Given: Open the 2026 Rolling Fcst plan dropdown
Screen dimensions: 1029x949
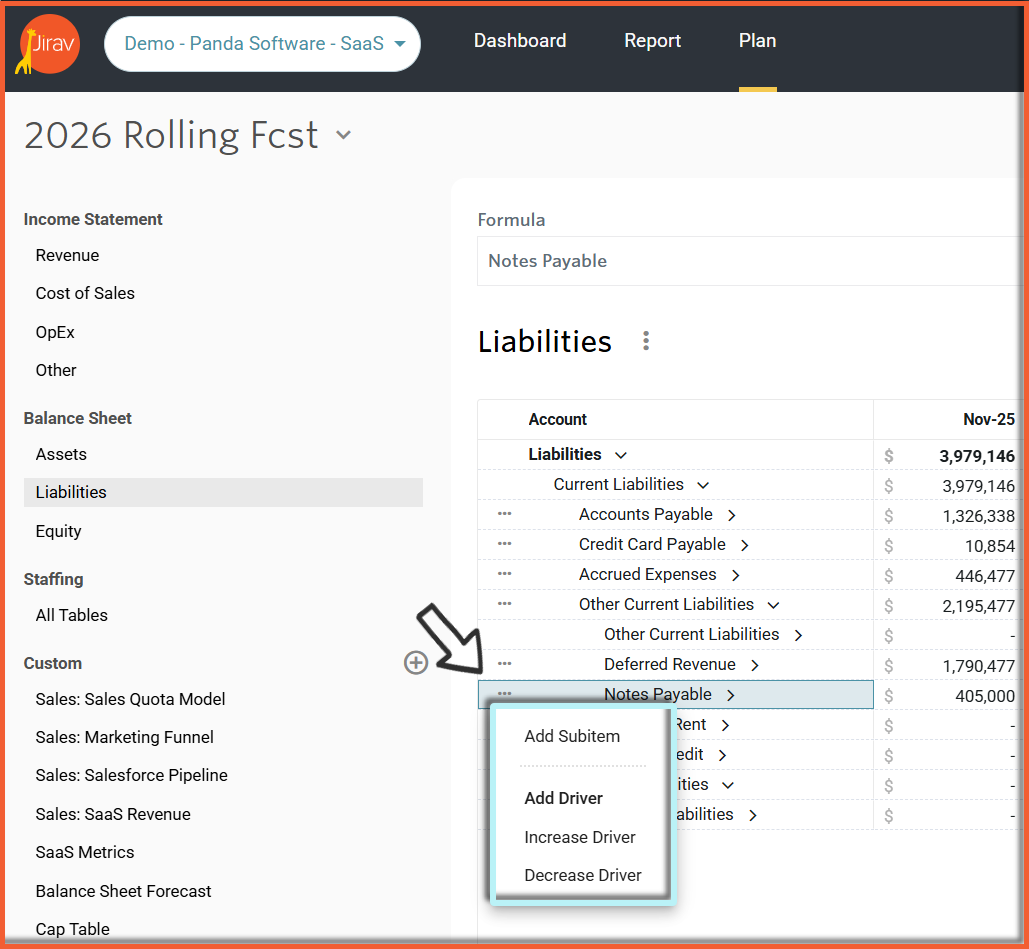Looking at the screenshot, I should tap(343, 135).
